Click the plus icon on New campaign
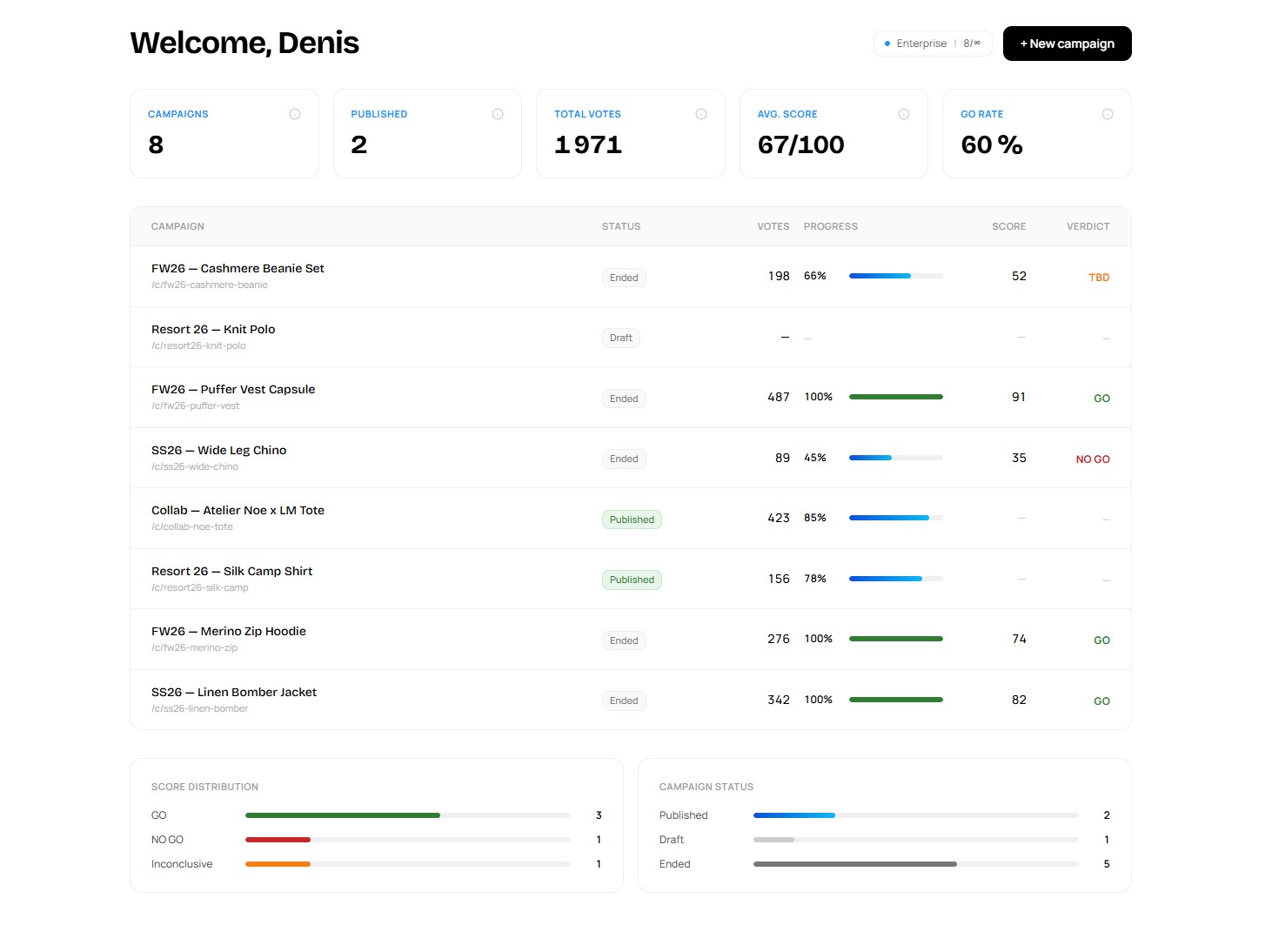The image size is (1272, 952). [1022, 43]
